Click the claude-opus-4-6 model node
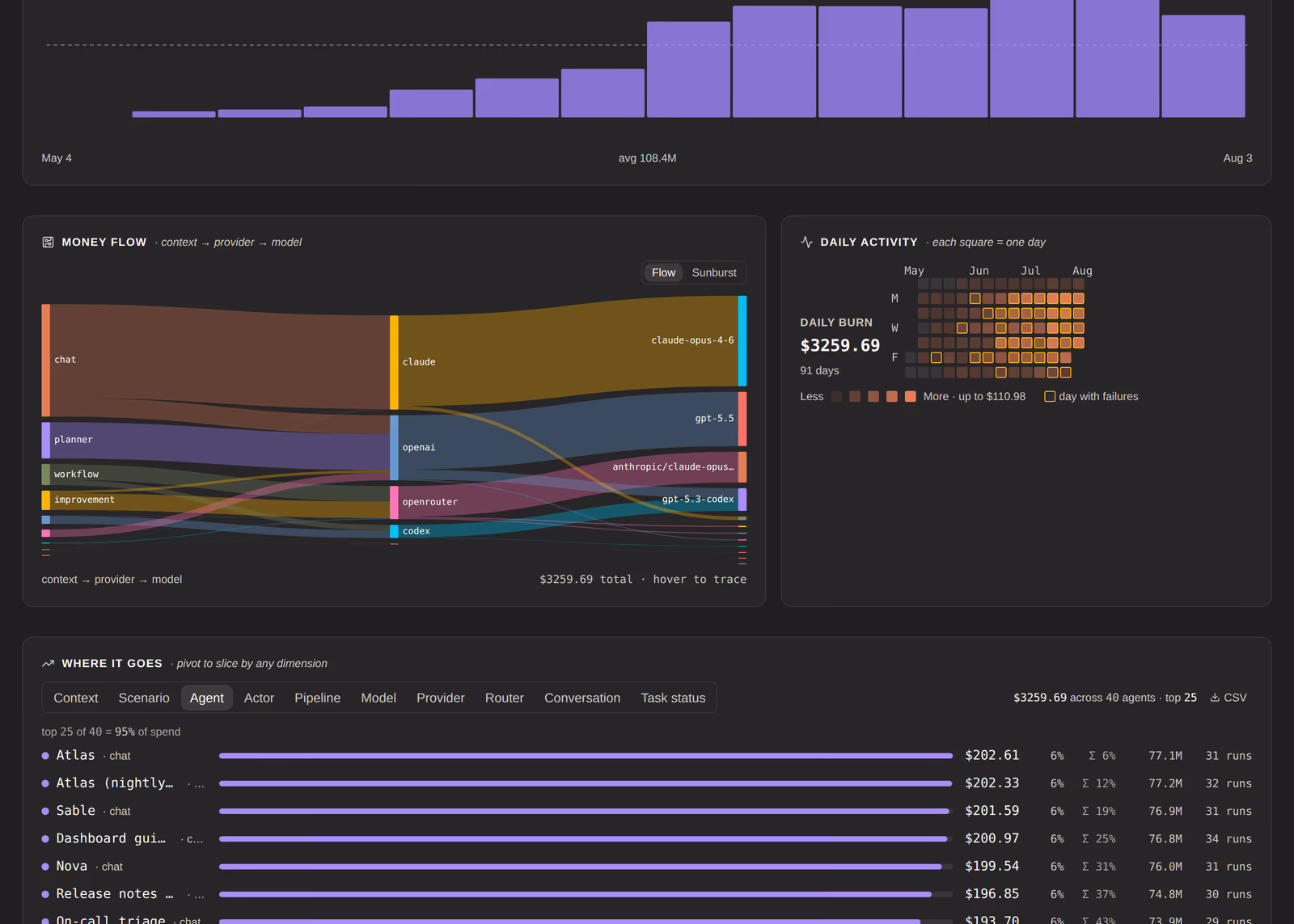Viewport: 1294px width, 924px height. click(742, 341)
